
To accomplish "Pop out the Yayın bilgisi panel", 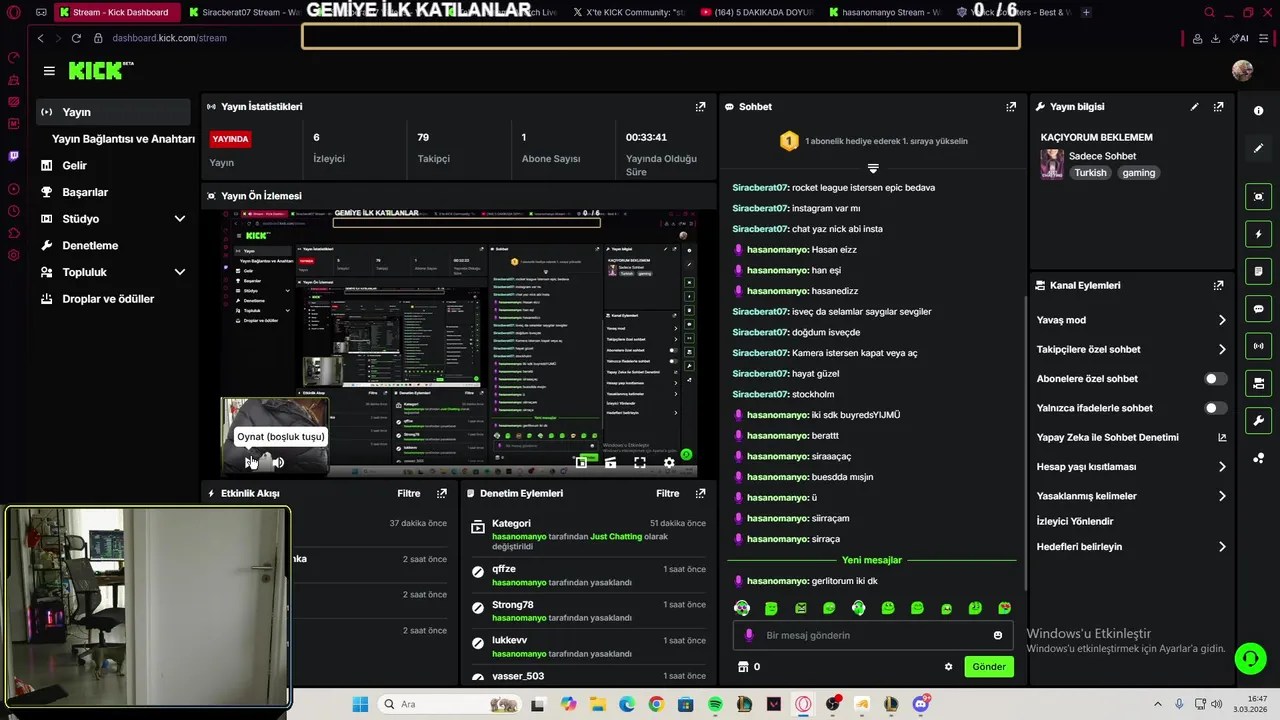I will point(1218,107).
